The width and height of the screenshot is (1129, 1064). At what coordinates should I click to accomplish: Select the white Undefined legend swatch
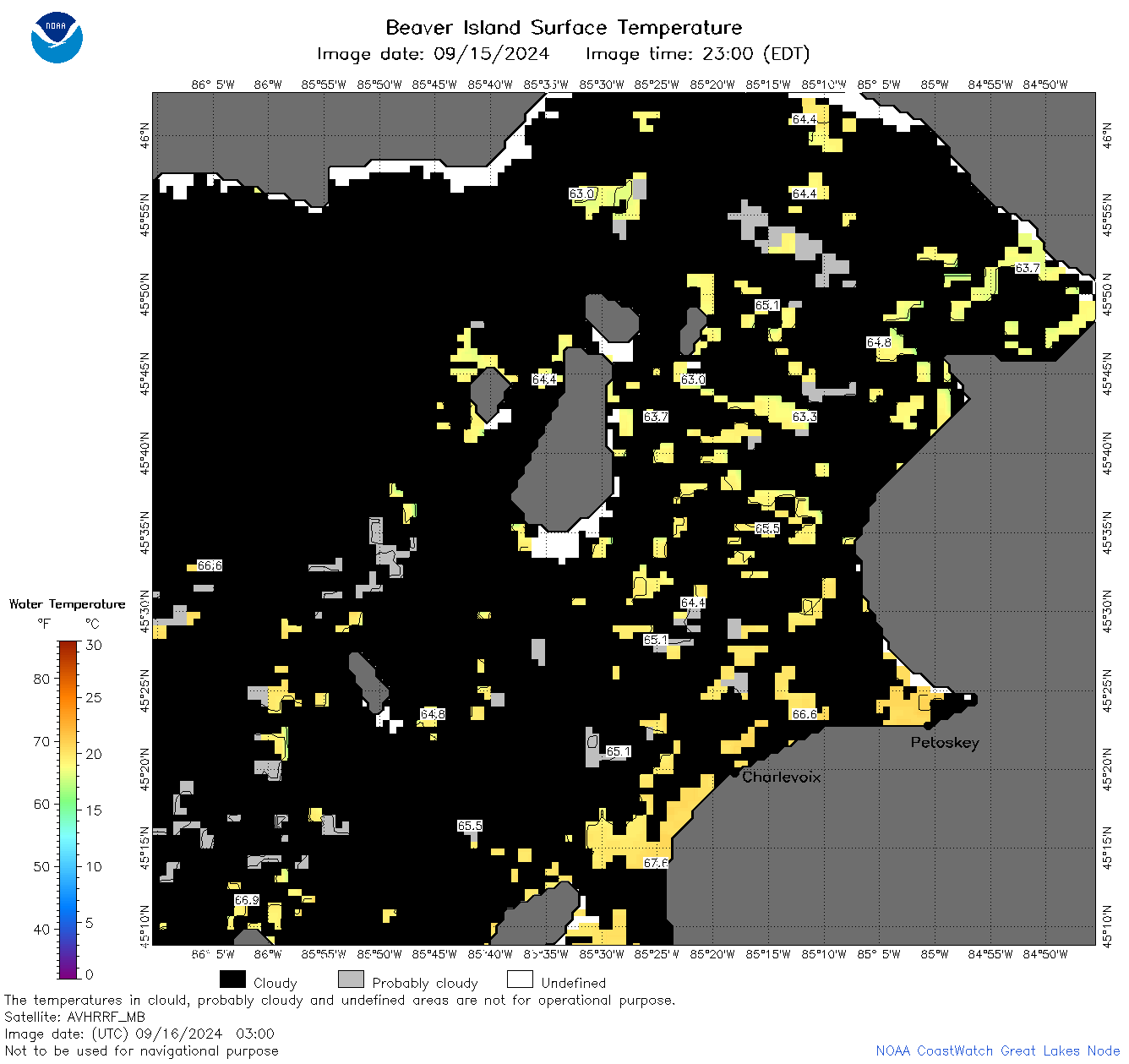point(520,979)
